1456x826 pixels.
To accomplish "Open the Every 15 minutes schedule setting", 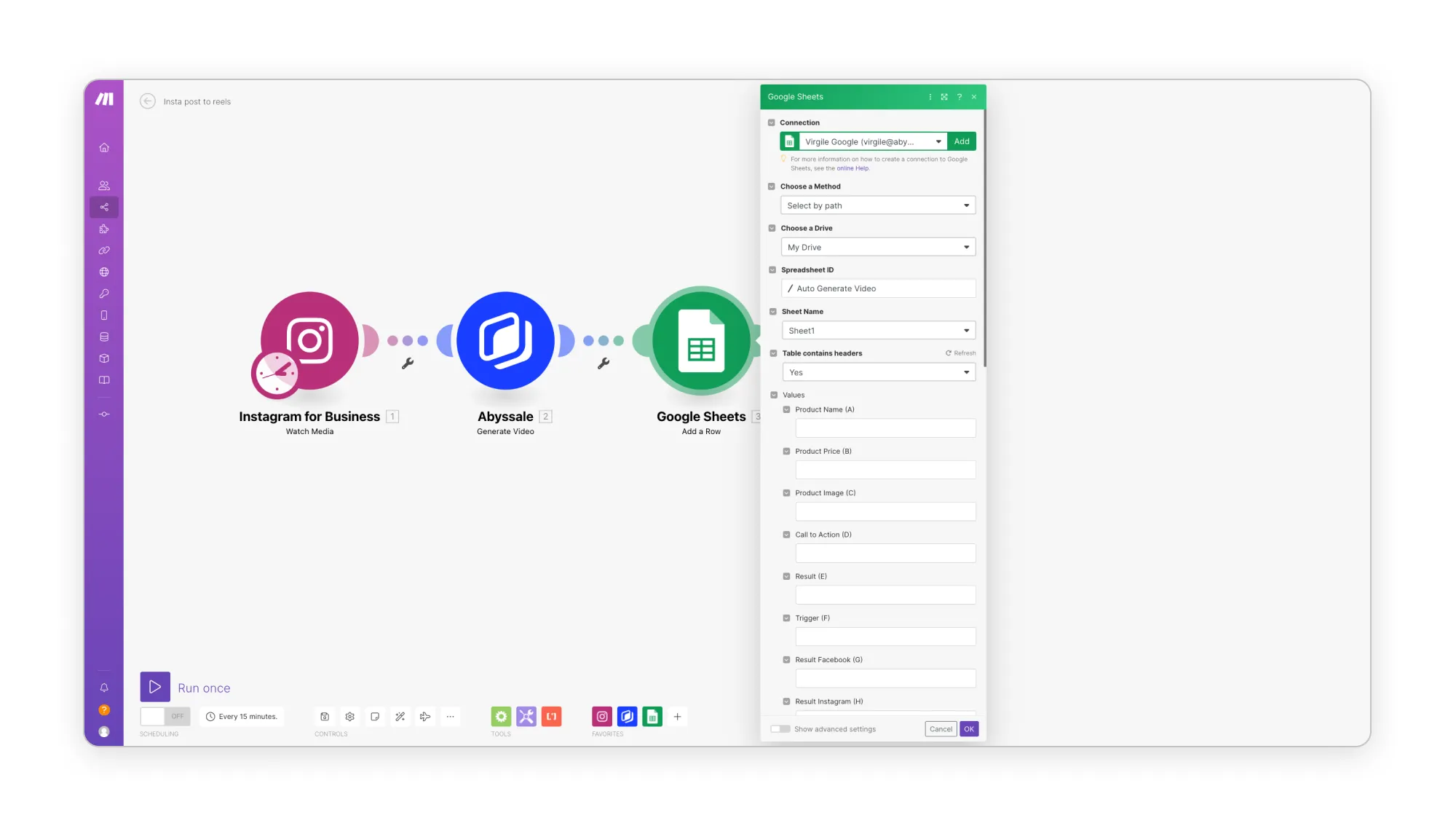I will (242, 717).
